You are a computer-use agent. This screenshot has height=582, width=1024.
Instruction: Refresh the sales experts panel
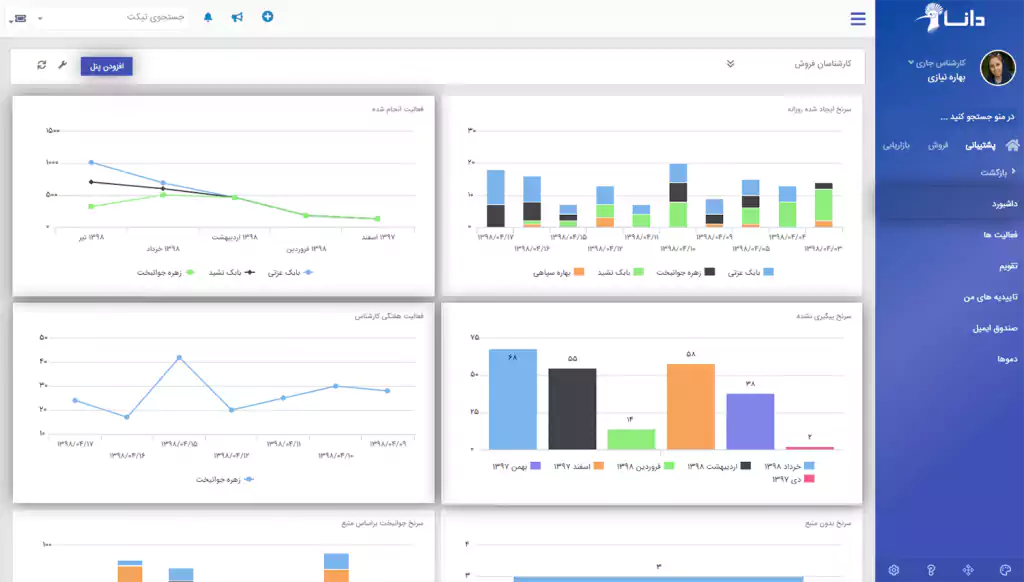(x=39, y=66)
